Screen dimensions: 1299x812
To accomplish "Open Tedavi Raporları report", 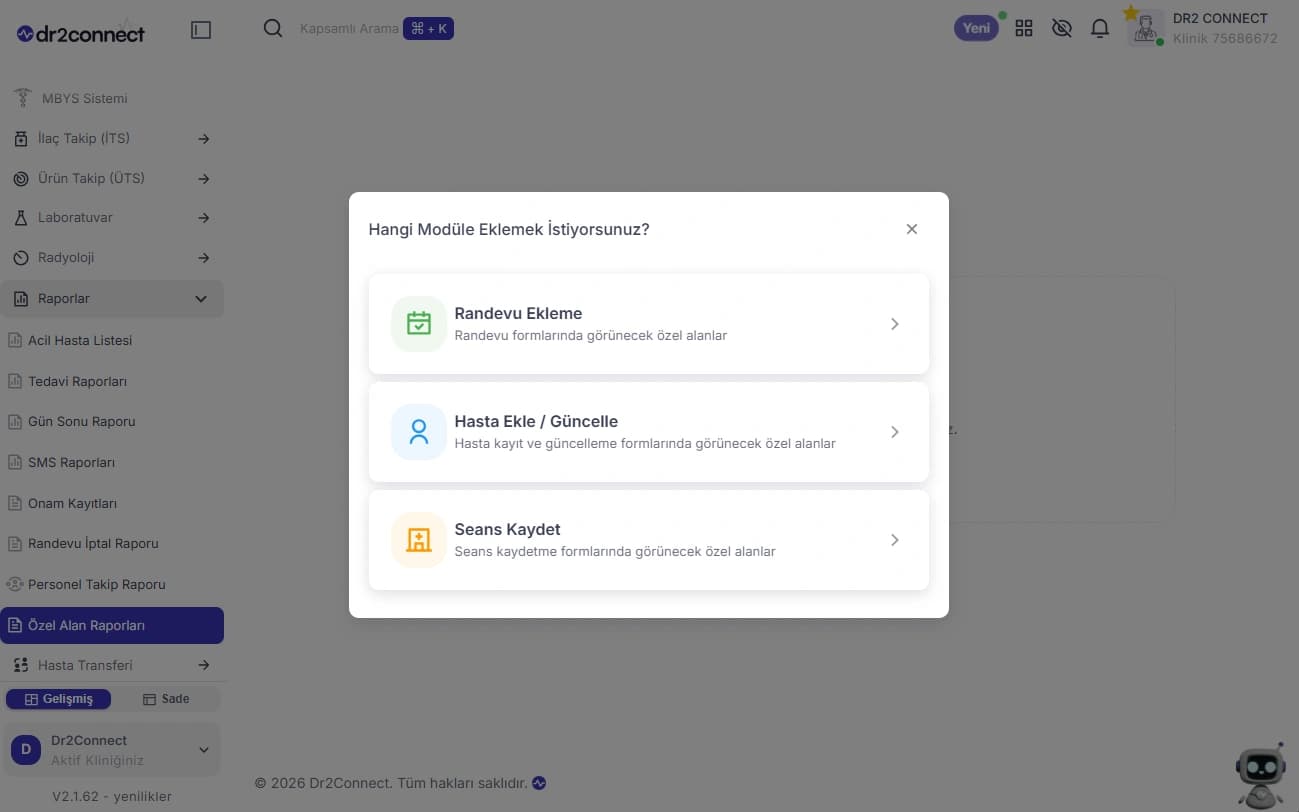I will 112,381.
